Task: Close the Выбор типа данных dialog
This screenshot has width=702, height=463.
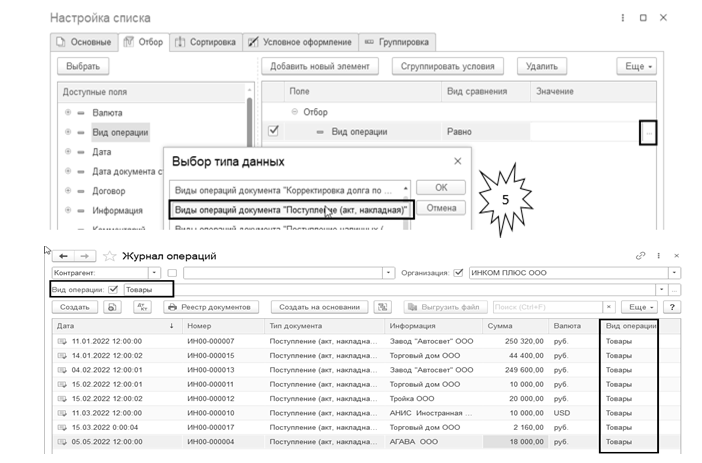Action: pyautogui.click(x=458, y=161)
